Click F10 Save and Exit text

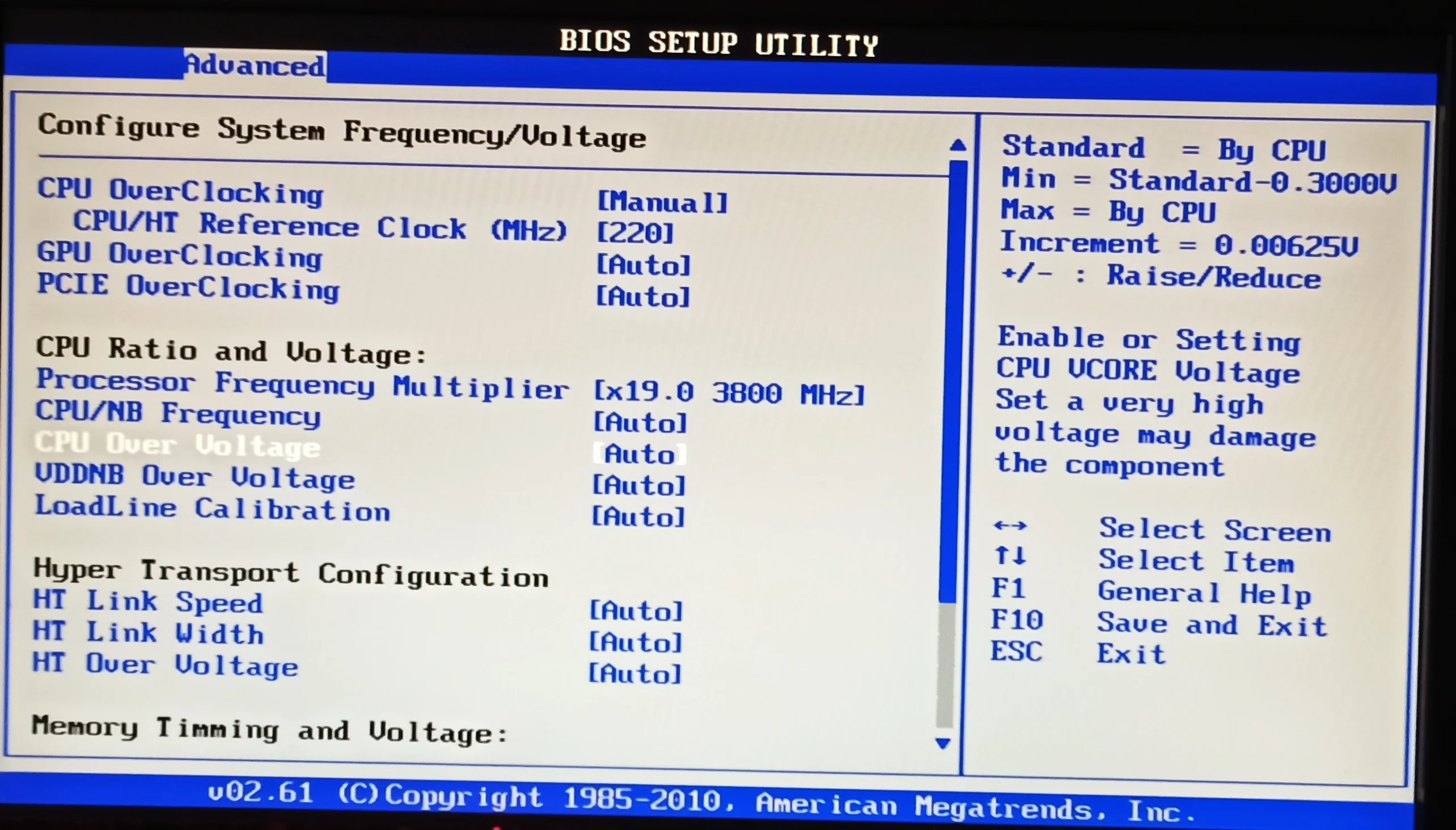[1212, 624]
